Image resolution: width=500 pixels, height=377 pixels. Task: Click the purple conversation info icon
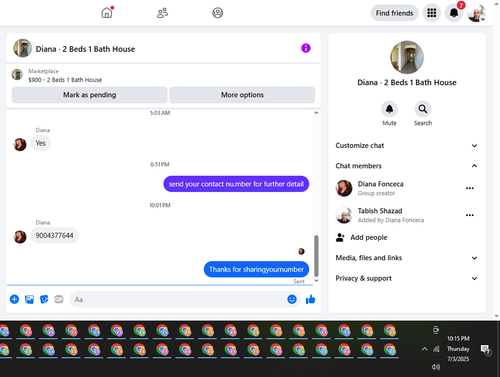(x=306, y=48)
